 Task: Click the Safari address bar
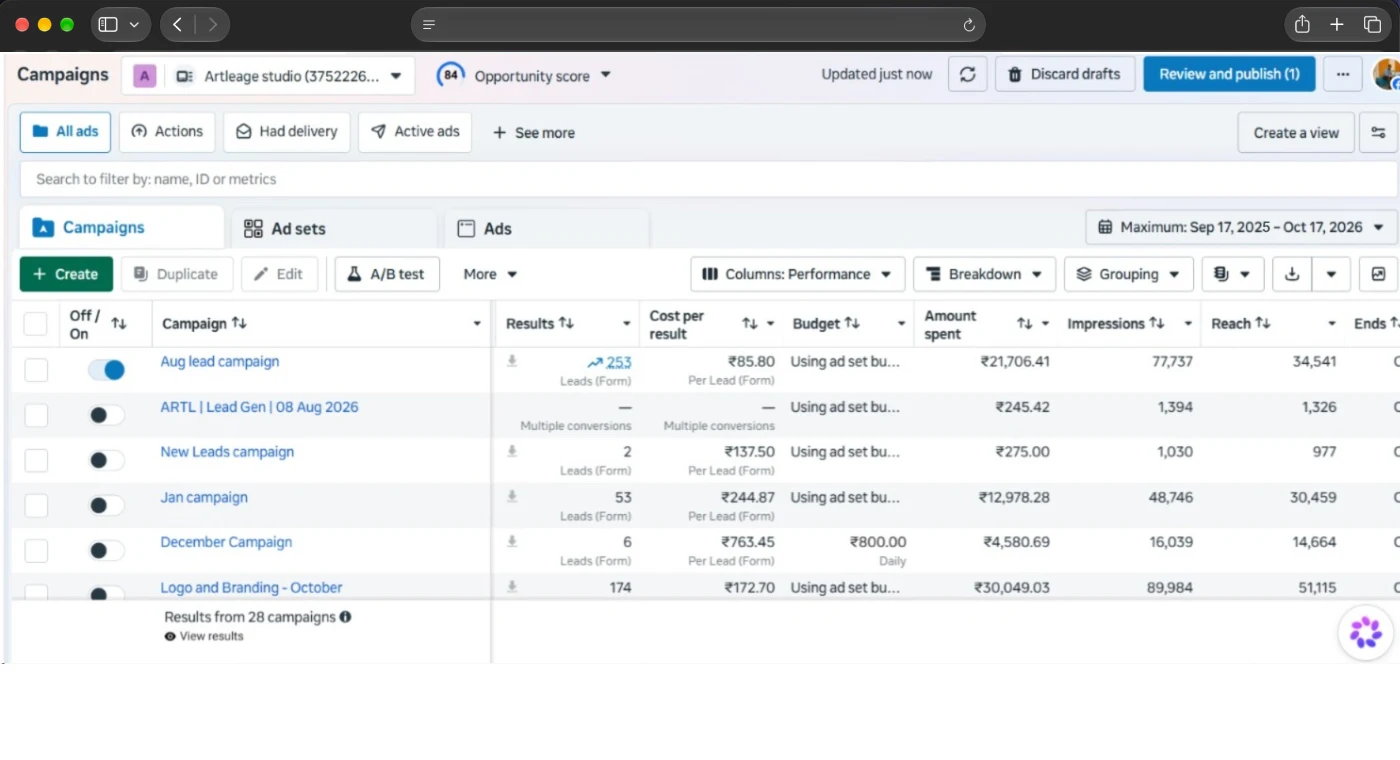pyautogui.click(x=698, y=25)
